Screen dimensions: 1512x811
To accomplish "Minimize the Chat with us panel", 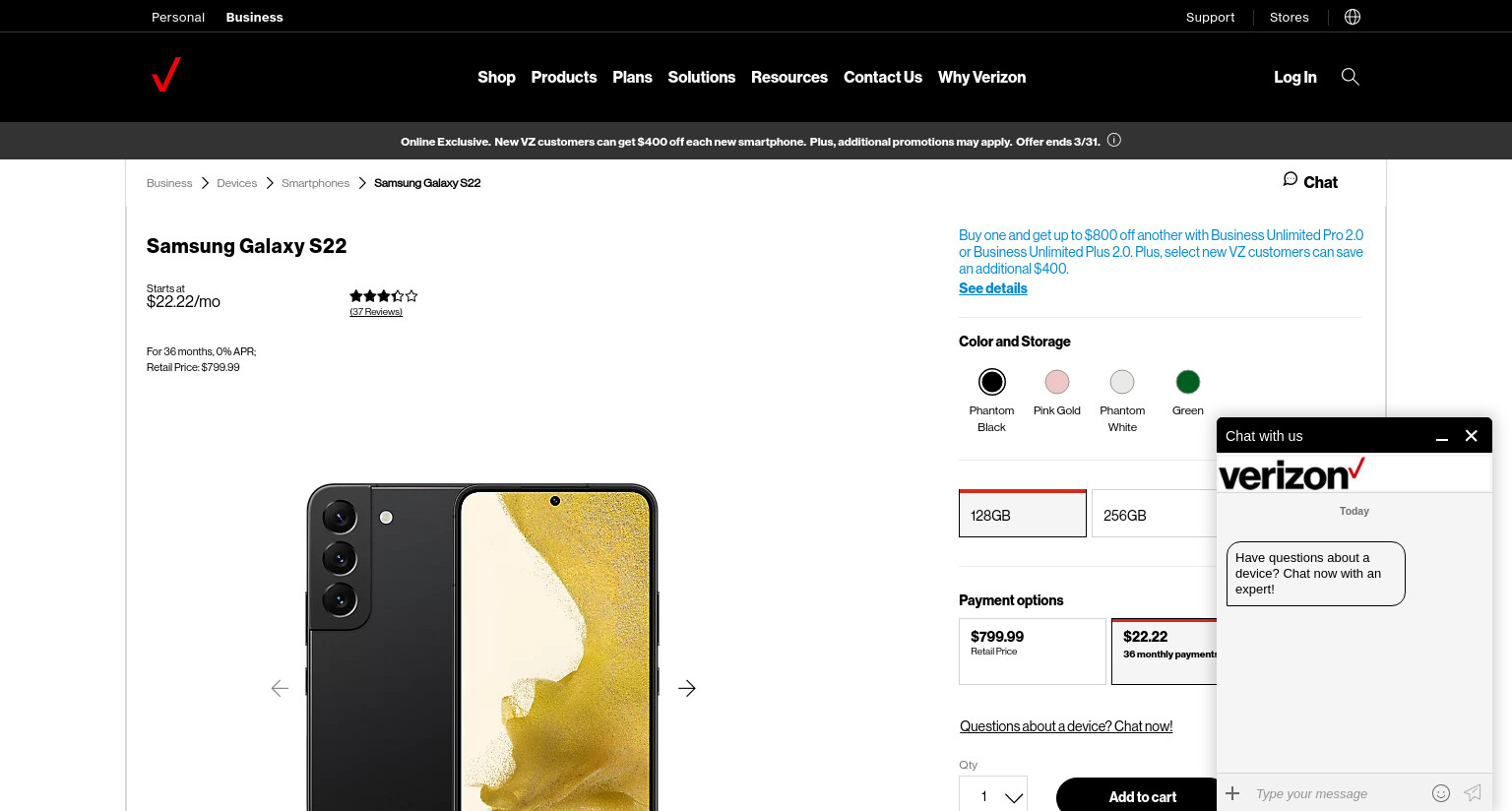I will 1442,436.
